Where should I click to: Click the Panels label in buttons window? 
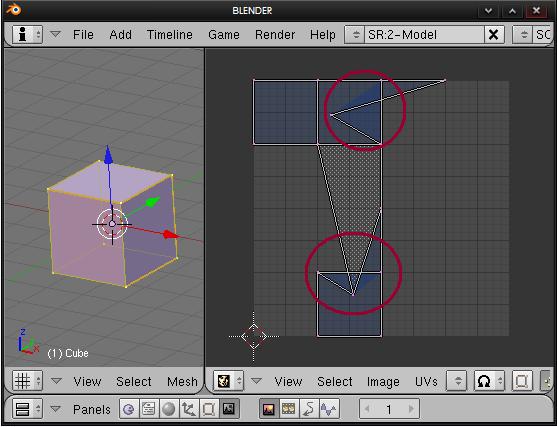[x=92, y=410]
